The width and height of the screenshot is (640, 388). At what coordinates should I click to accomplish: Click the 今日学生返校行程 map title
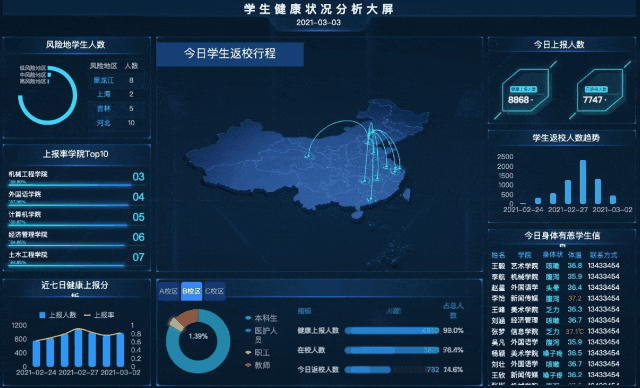[230, 53]
